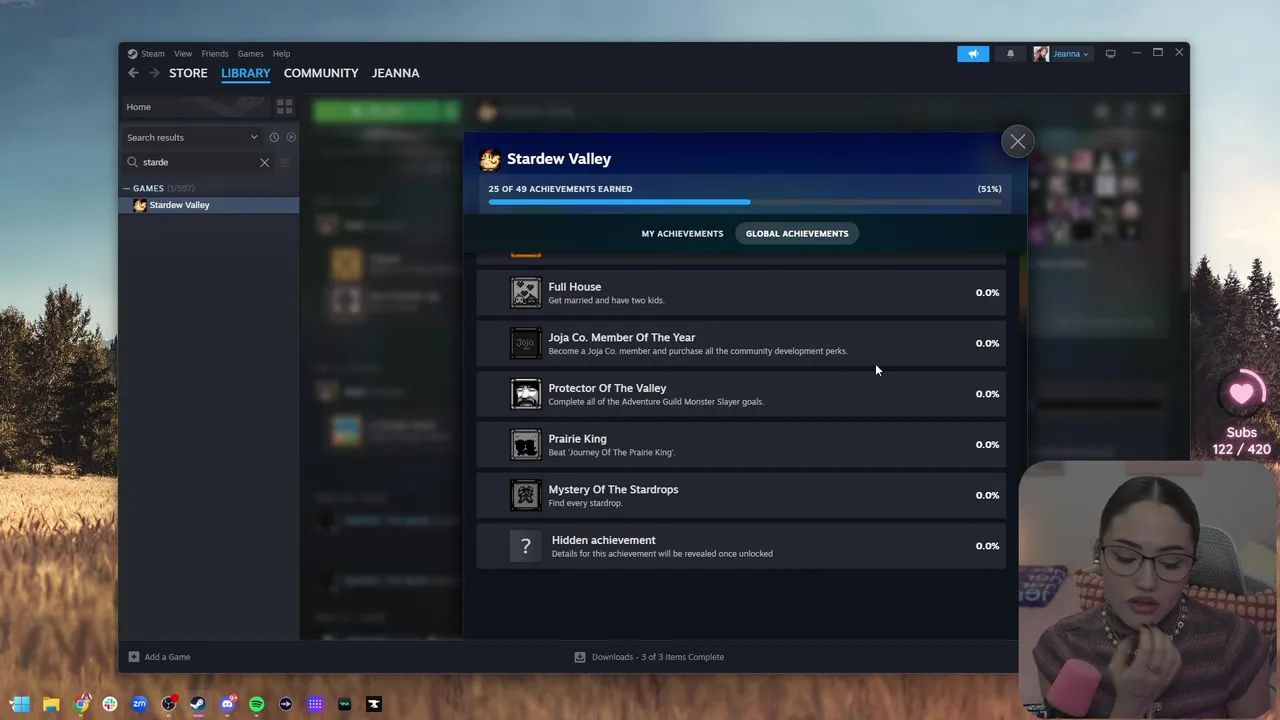Open the JEANNA profile section
Screen dimensions: 1280x720
coord(395,73)
